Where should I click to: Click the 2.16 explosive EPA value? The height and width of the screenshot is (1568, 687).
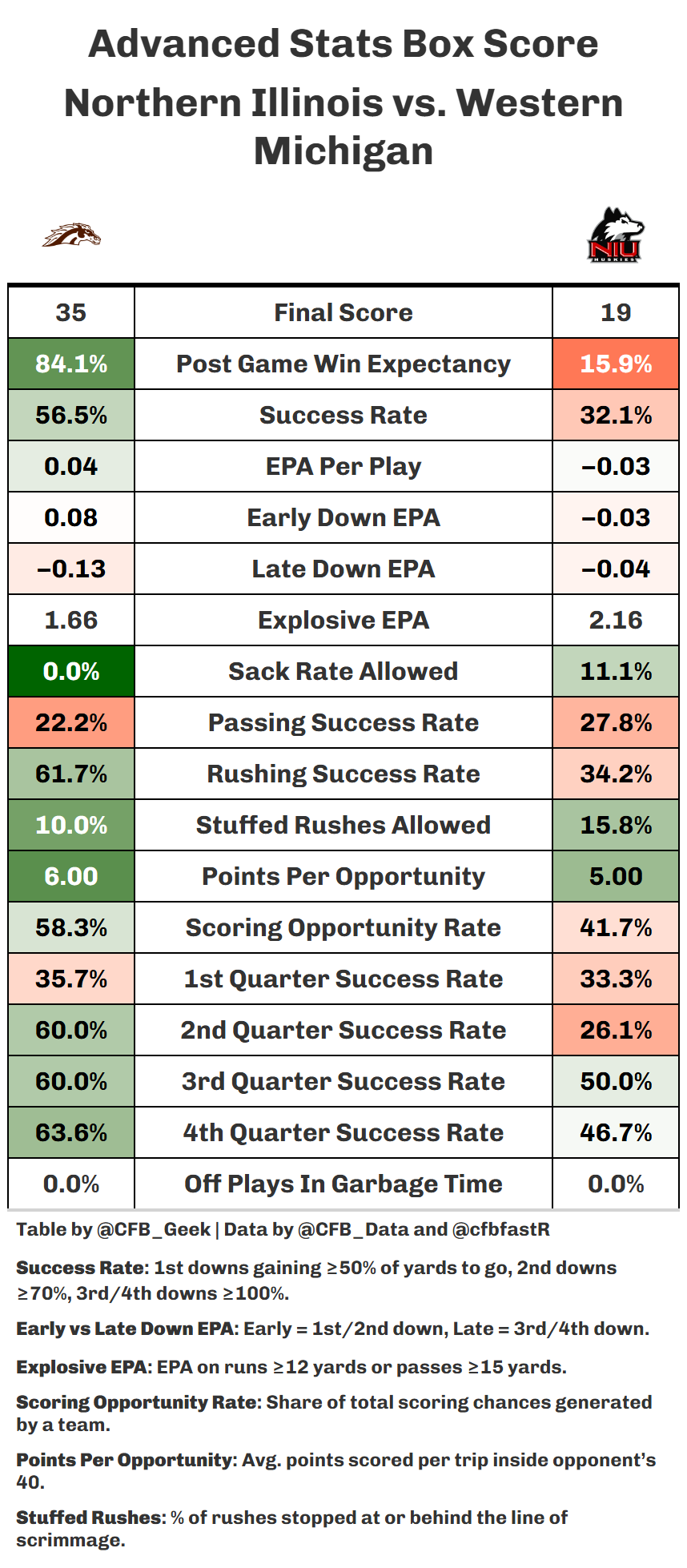pos(616,620)
